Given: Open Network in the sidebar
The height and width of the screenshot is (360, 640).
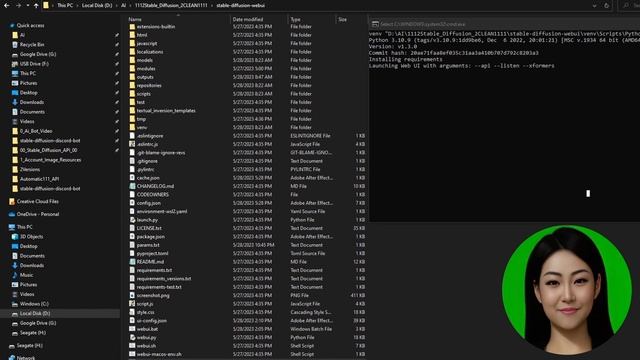Looking at the screenshot, I should click(26, 358).
